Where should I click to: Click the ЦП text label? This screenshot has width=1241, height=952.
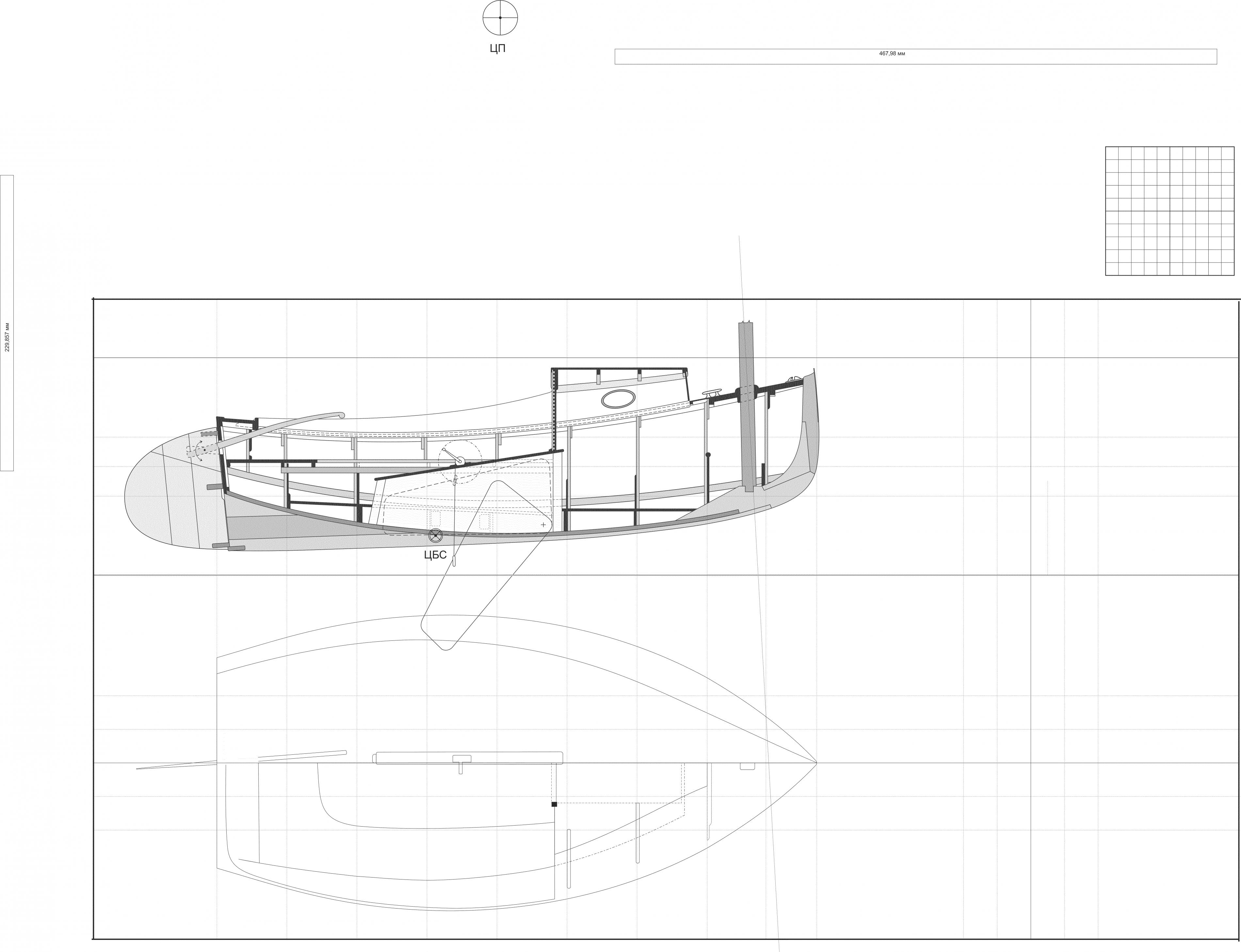point(497,49)
